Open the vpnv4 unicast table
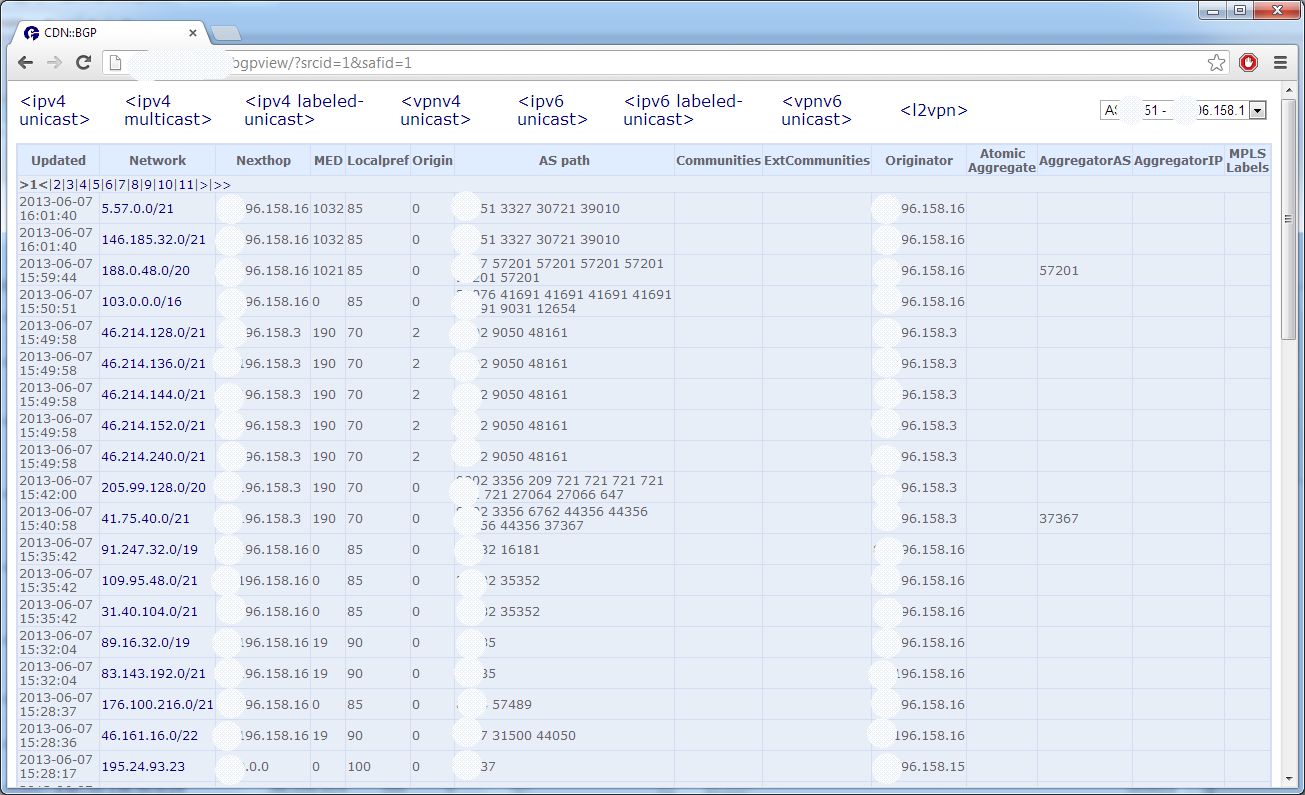Image resolution: width=1305 pixels, height=795 pixels. click(434, 110)
